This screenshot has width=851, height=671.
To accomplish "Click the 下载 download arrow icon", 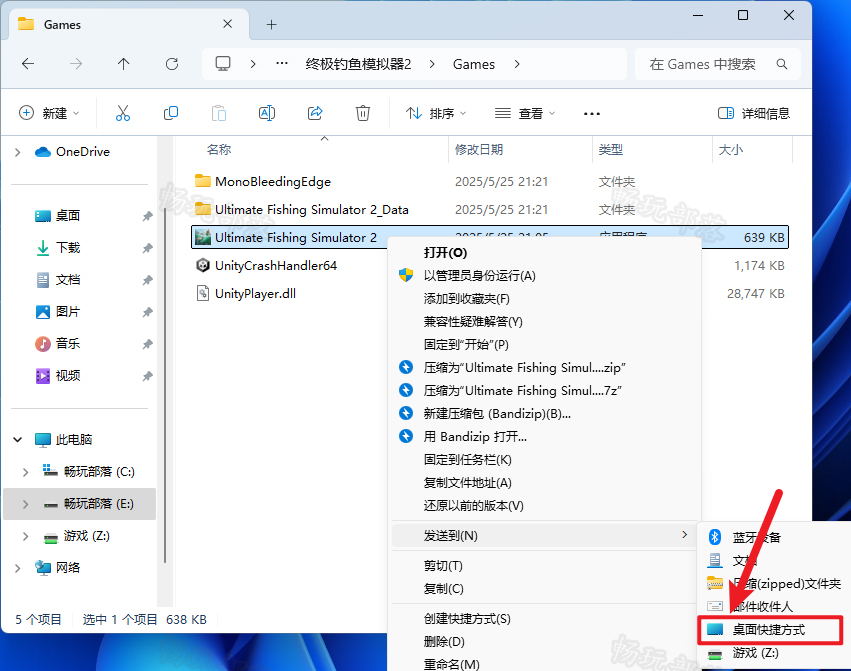I will 43,248.
